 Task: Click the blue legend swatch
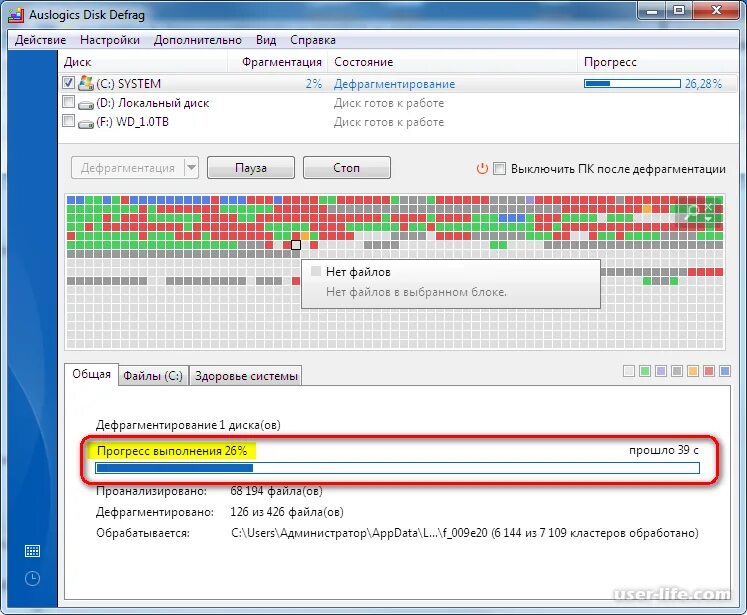[x=725, y=371]
